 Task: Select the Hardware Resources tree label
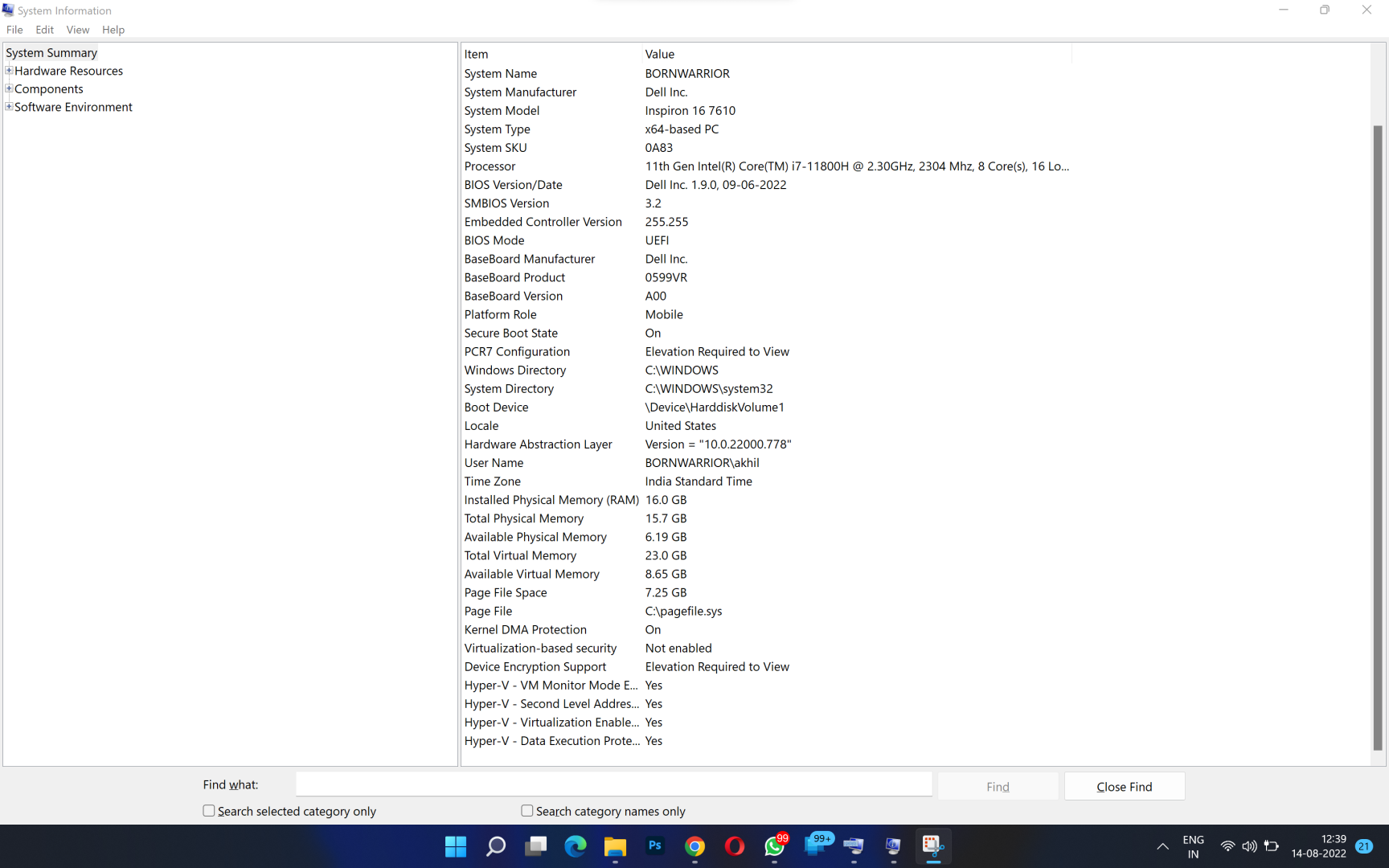click(x=68, y=71)
